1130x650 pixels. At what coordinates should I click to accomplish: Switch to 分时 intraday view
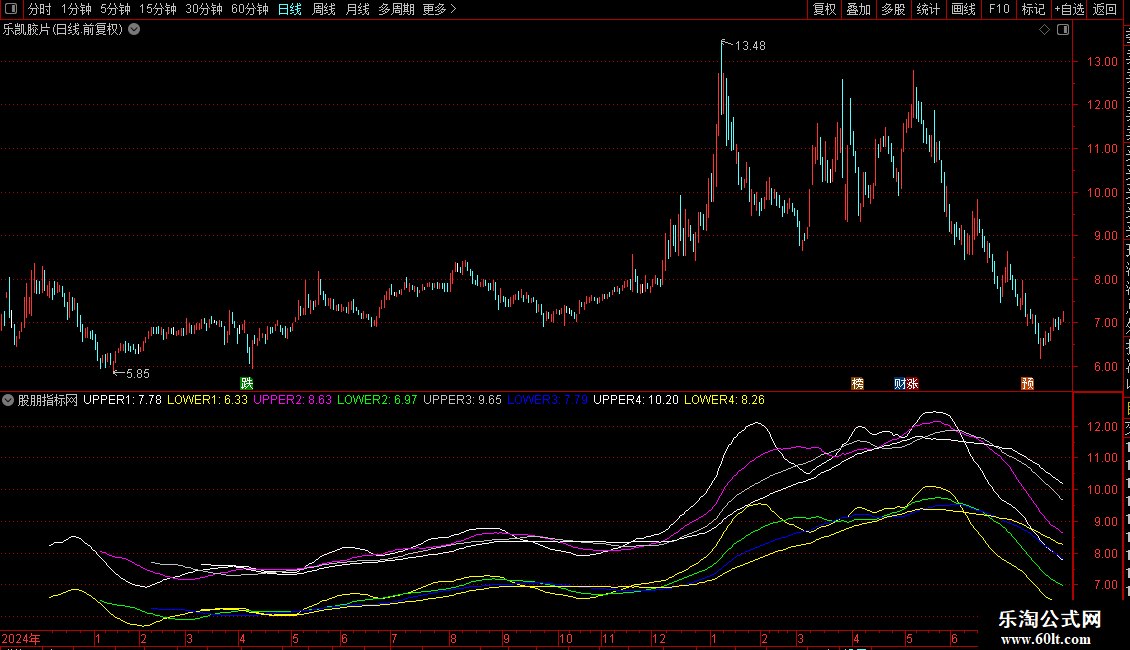tap(40, 9)
